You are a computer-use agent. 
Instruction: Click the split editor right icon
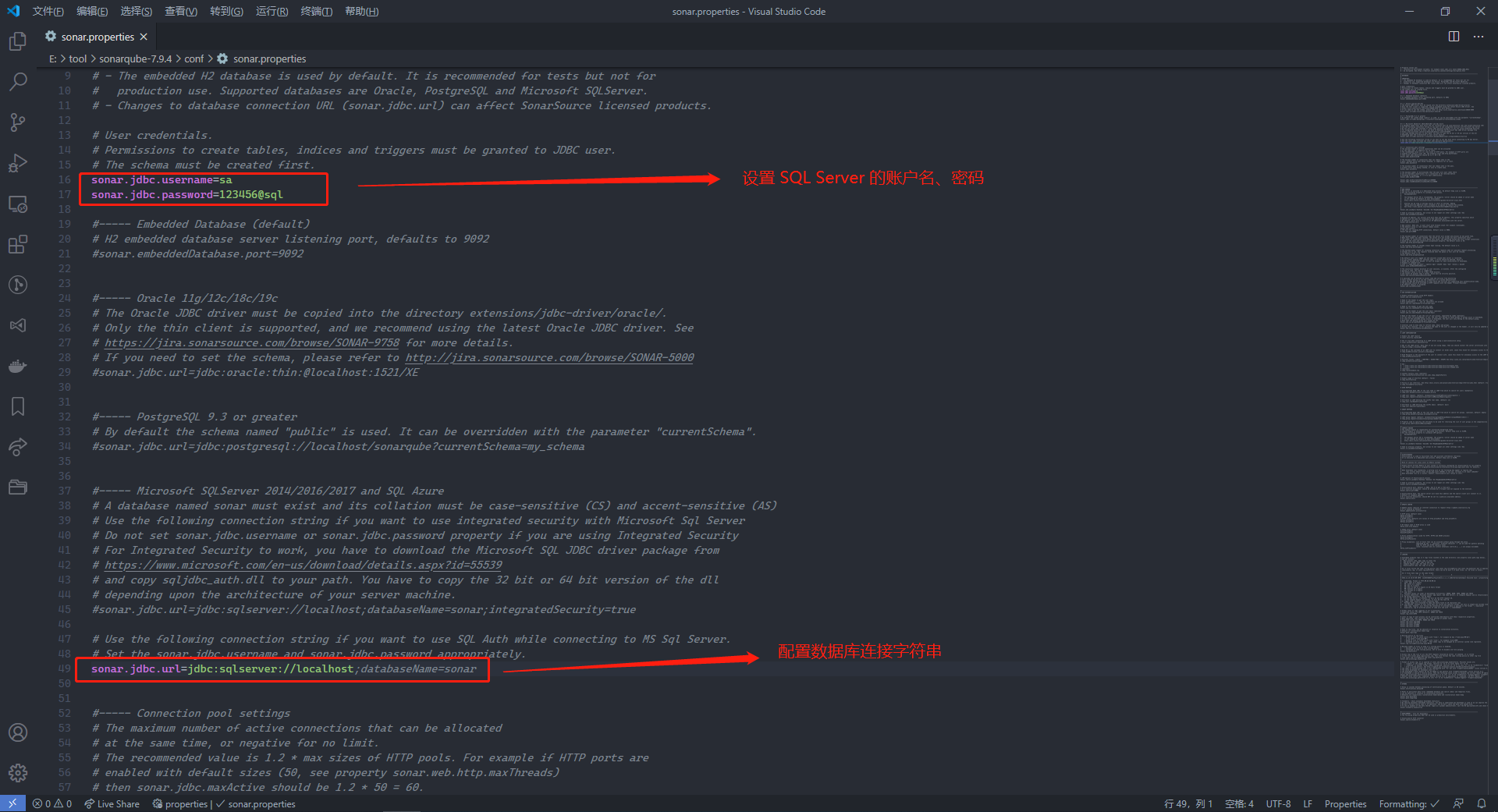pyautogui.click(x=1454, y=37)
